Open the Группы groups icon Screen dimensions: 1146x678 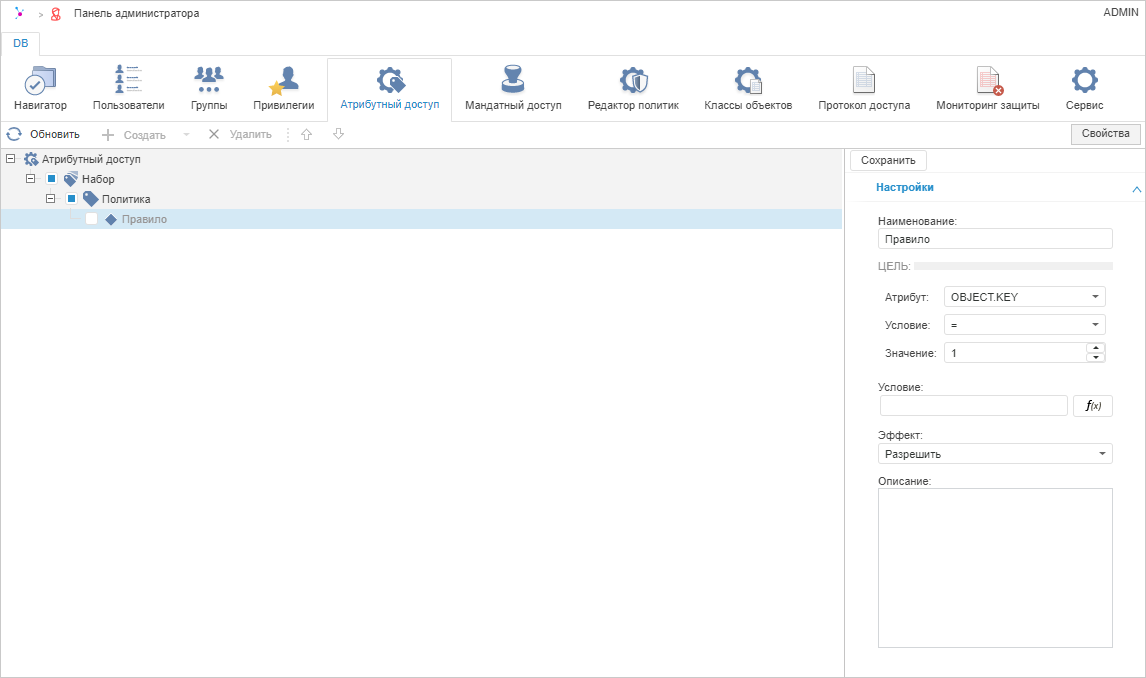point(208,81)
